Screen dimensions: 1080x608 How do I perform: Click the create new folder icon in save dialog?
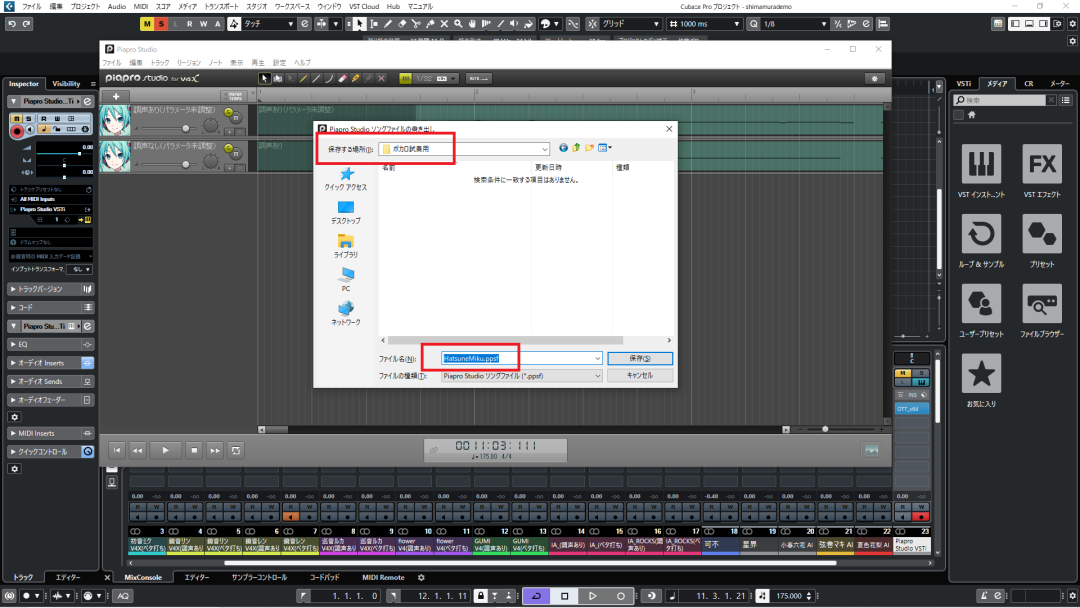[590, 148]
